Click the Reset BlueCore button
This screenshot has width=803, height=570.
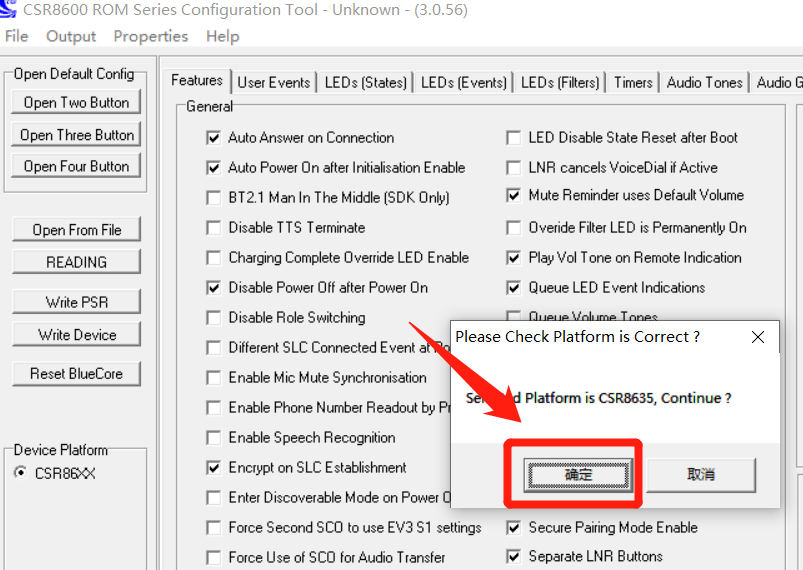76,374
